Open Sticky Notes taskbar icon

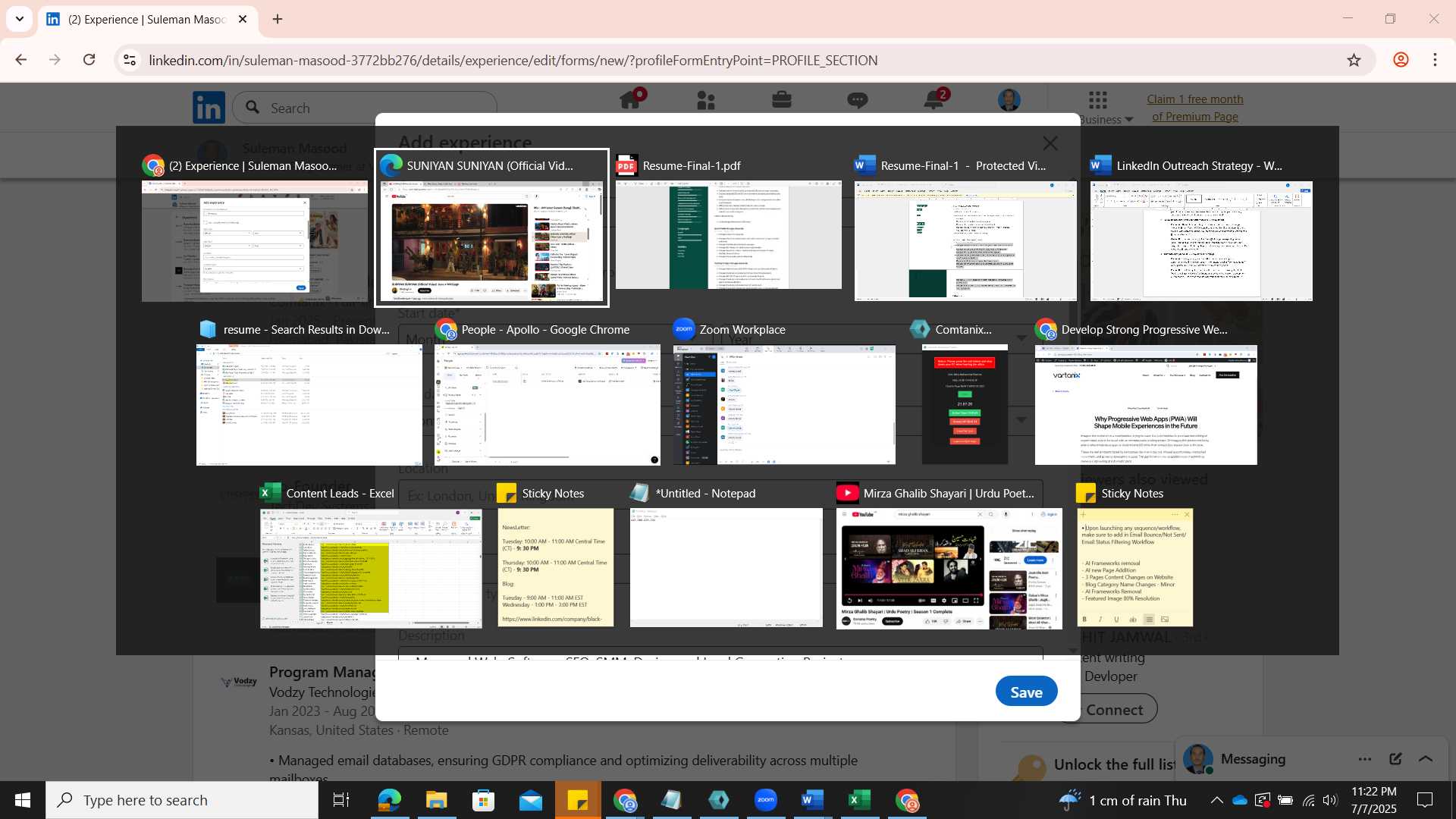click(x=578, y=800)
